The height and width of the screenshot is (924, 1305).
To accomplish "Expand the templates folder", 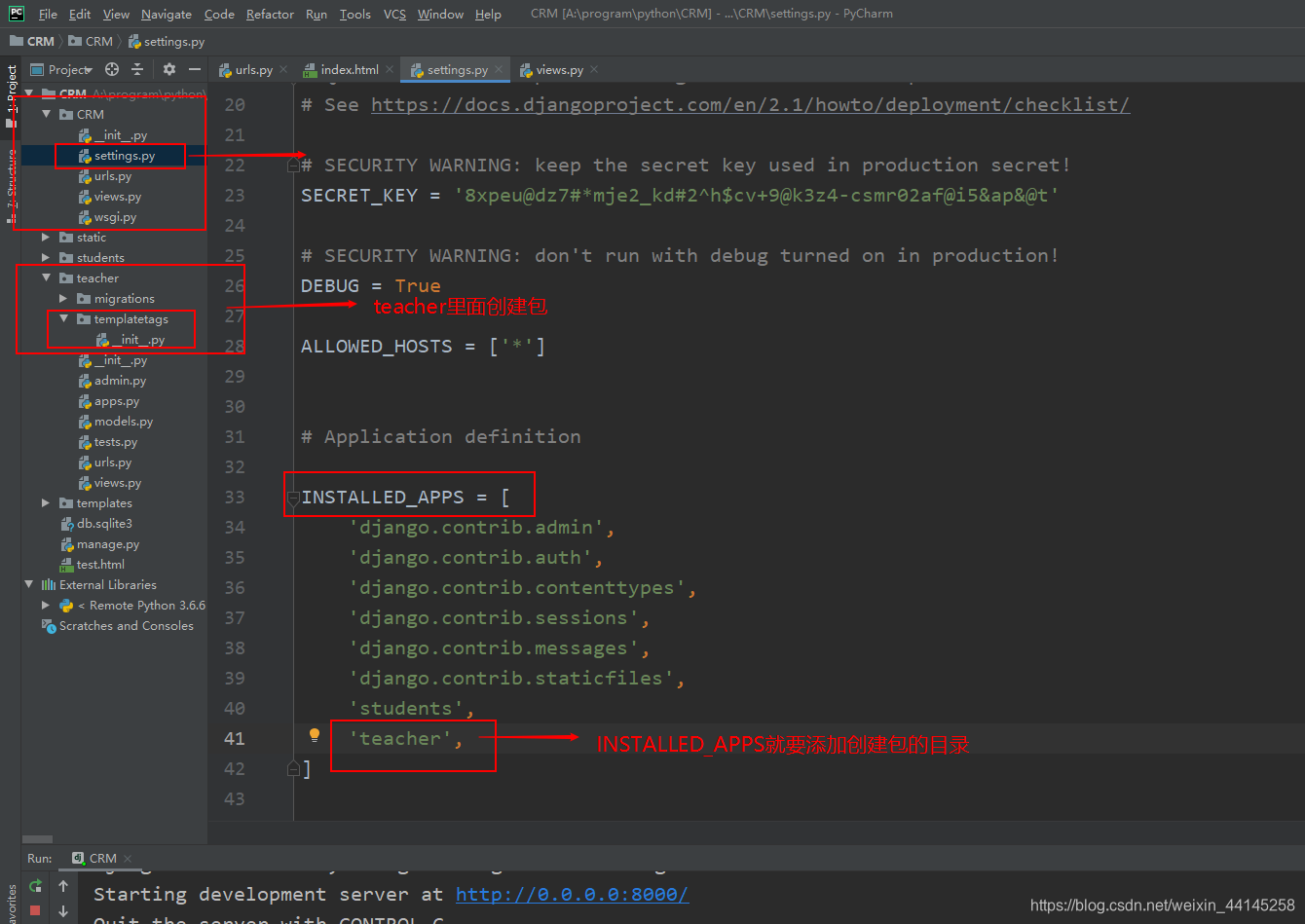I will (46, 502).
